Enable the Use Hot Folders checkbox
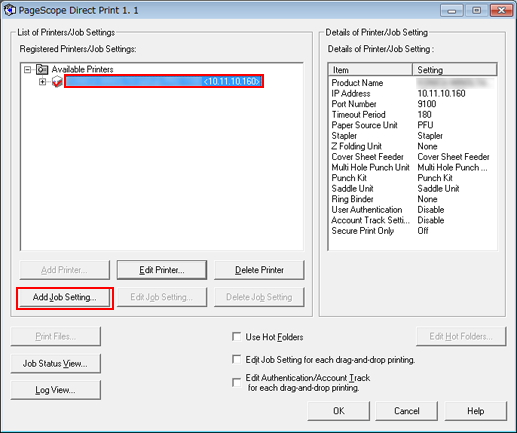The height and width of the screenshot is (433, 517). [x=237, y=337]
